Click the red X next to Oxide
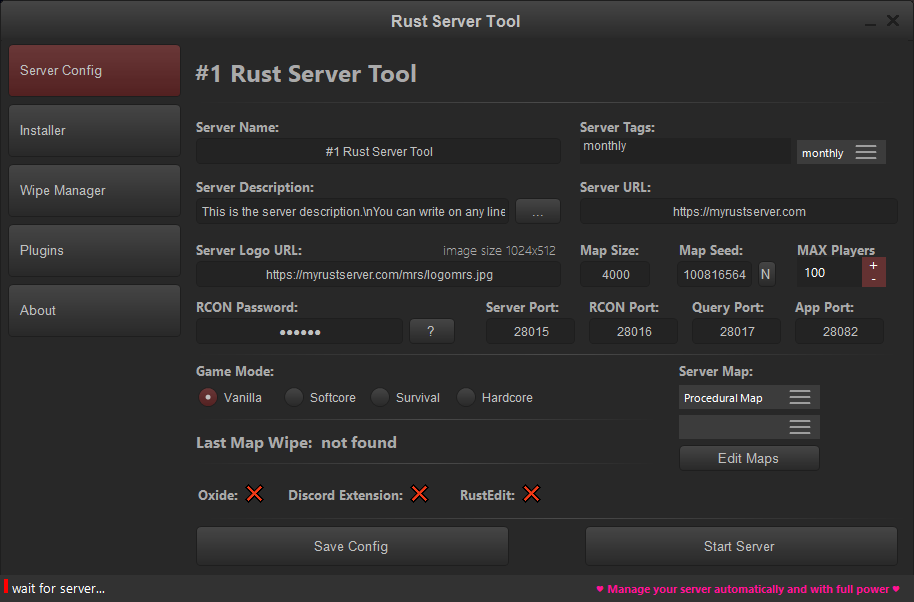The image size is (914, 602). [254, 494]
